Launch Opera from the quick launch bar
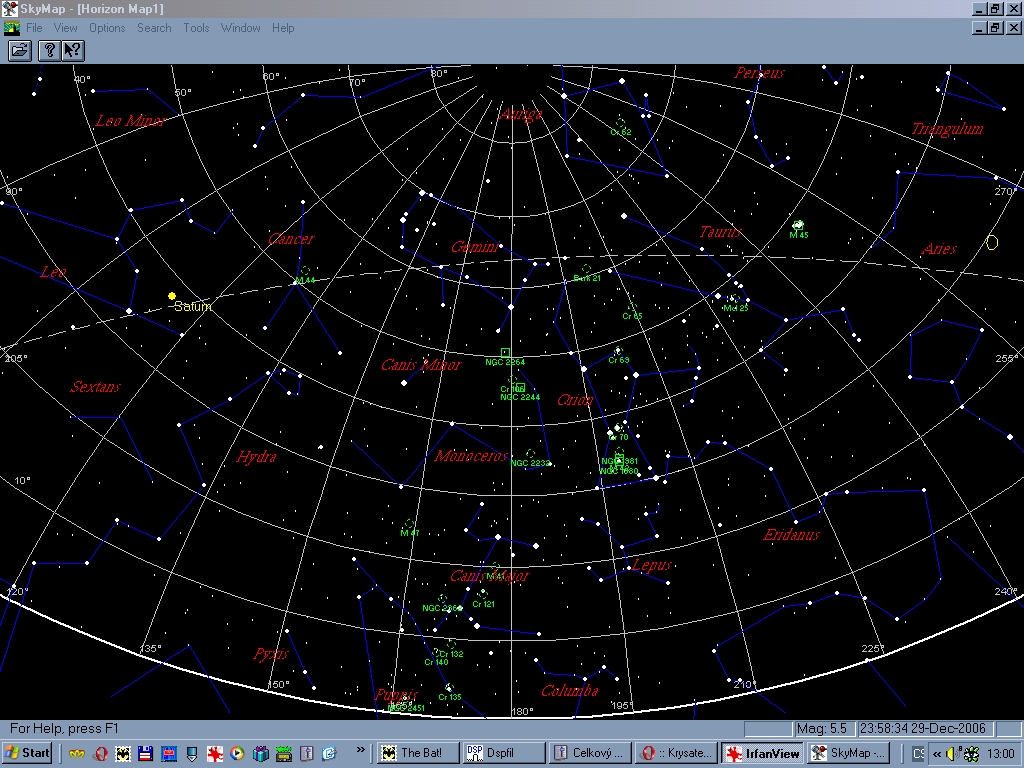This screenshot has width=1024, height=768. pyautogui.click(x=100, y=754)
